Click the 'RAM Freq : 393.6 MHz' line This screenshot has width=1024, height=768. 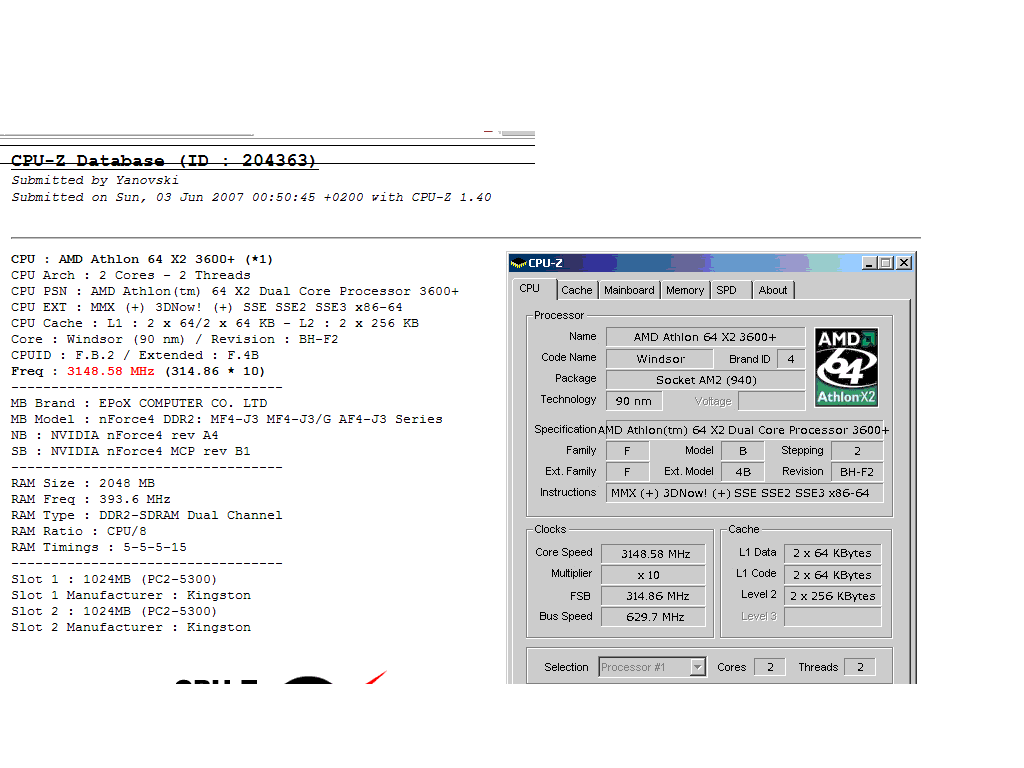[x=91, y=499]
